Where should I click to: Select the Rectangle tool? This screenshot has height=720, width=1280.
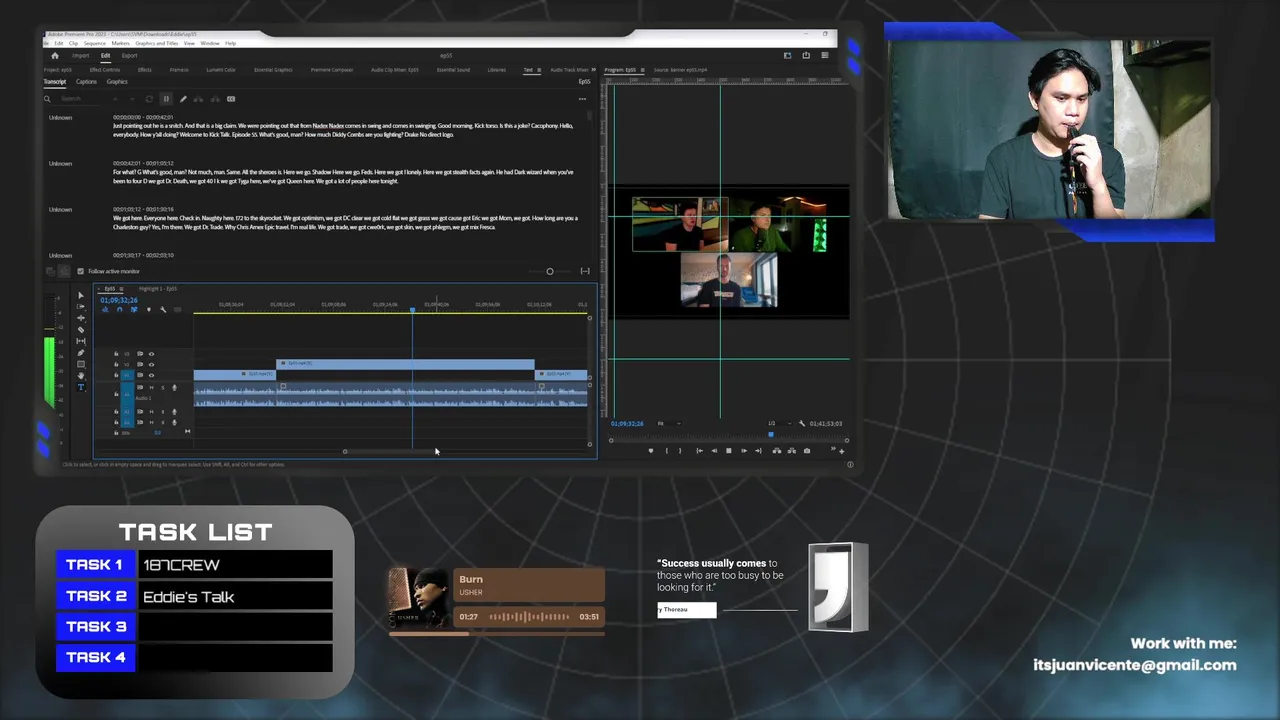pos(81,364)
